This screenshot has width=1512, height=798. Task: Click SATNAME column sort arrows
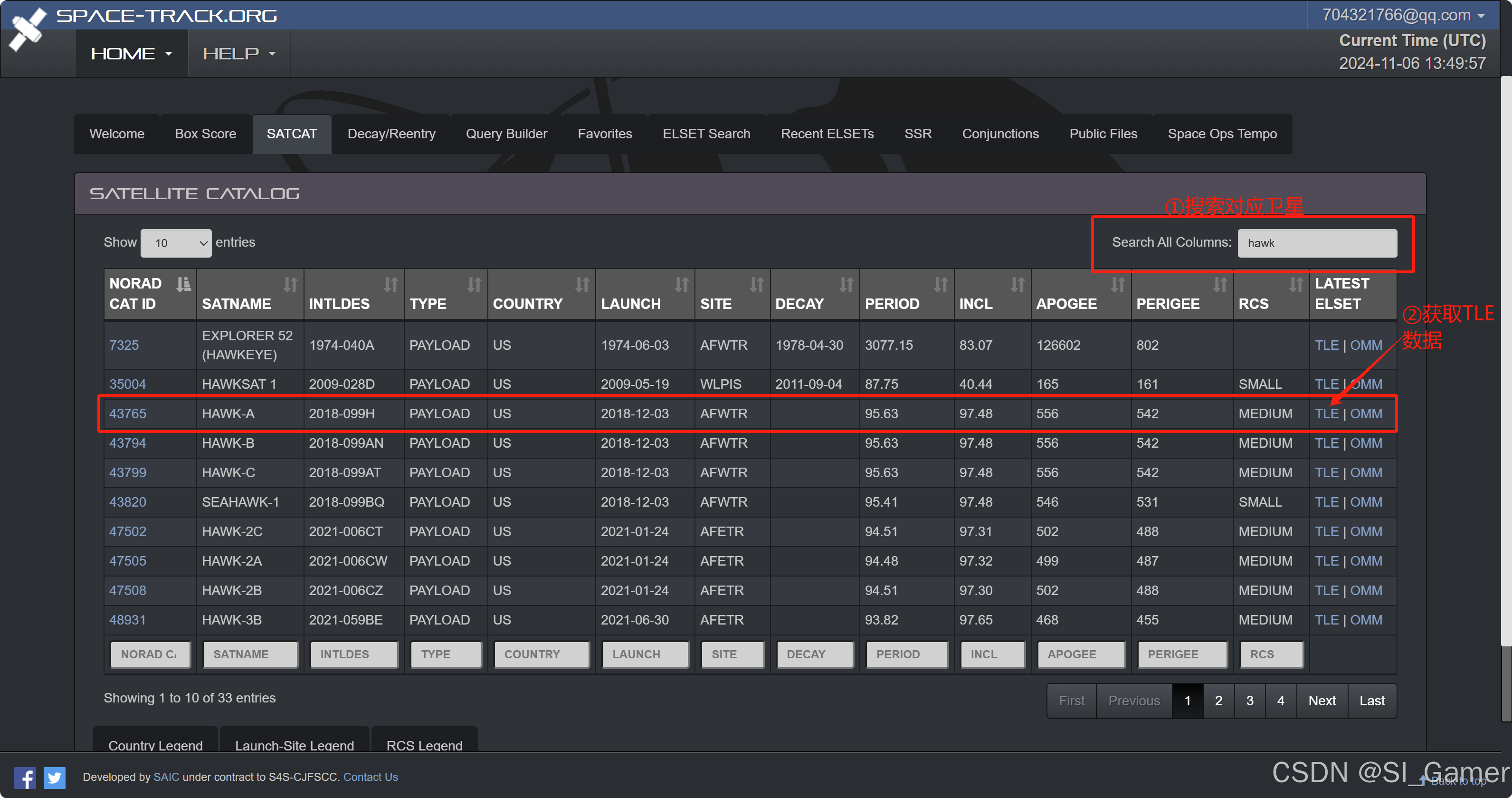point(291,285)
